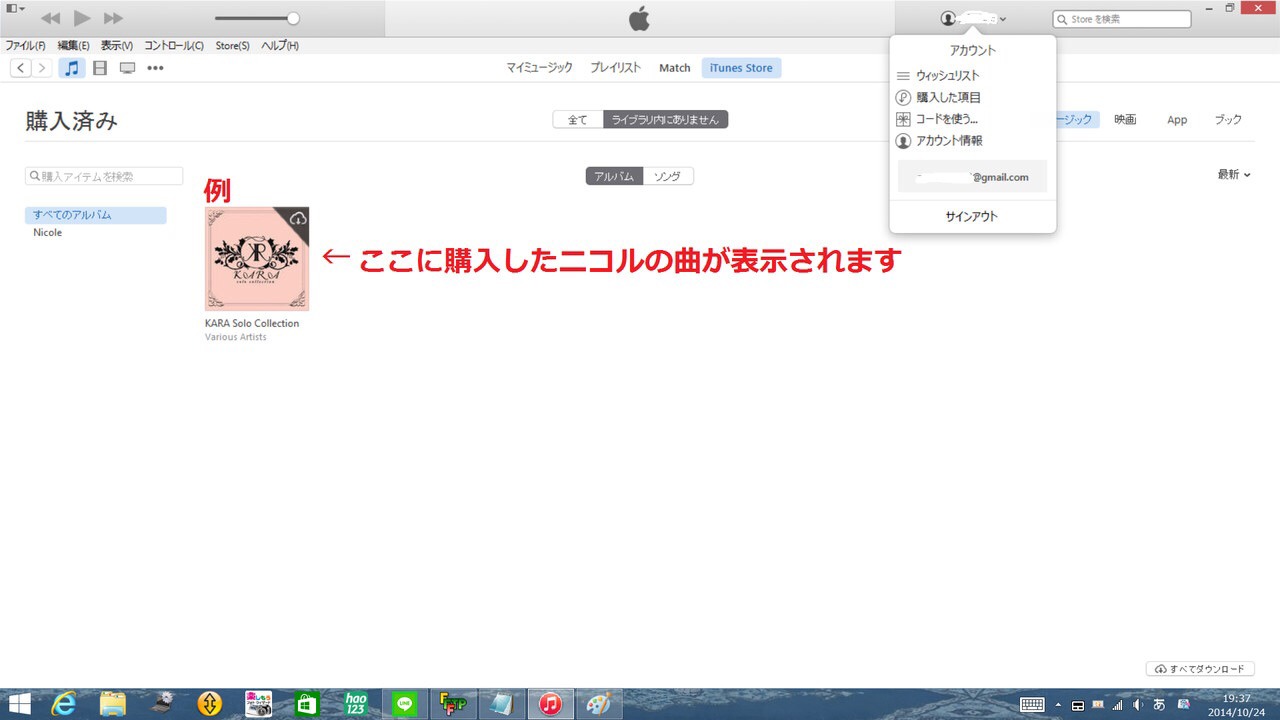Open Internet Explorer from taskbar
Image resolution: width=1280 pixels, height=720 pixels.
pos(65,704)
